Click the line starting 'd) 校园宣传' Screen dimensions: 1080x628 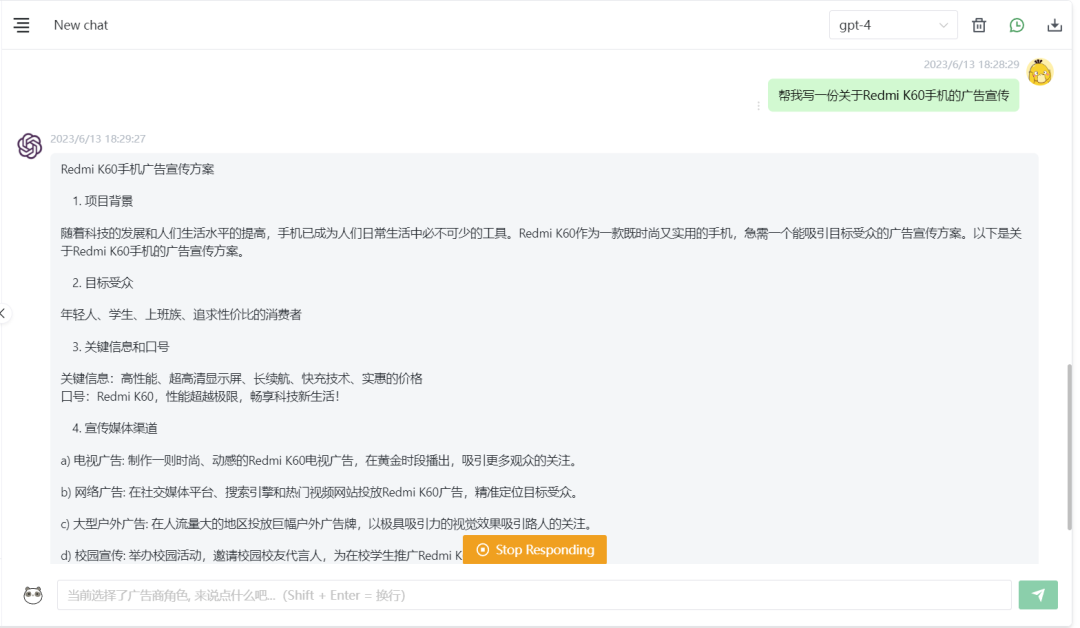[262, 556]
